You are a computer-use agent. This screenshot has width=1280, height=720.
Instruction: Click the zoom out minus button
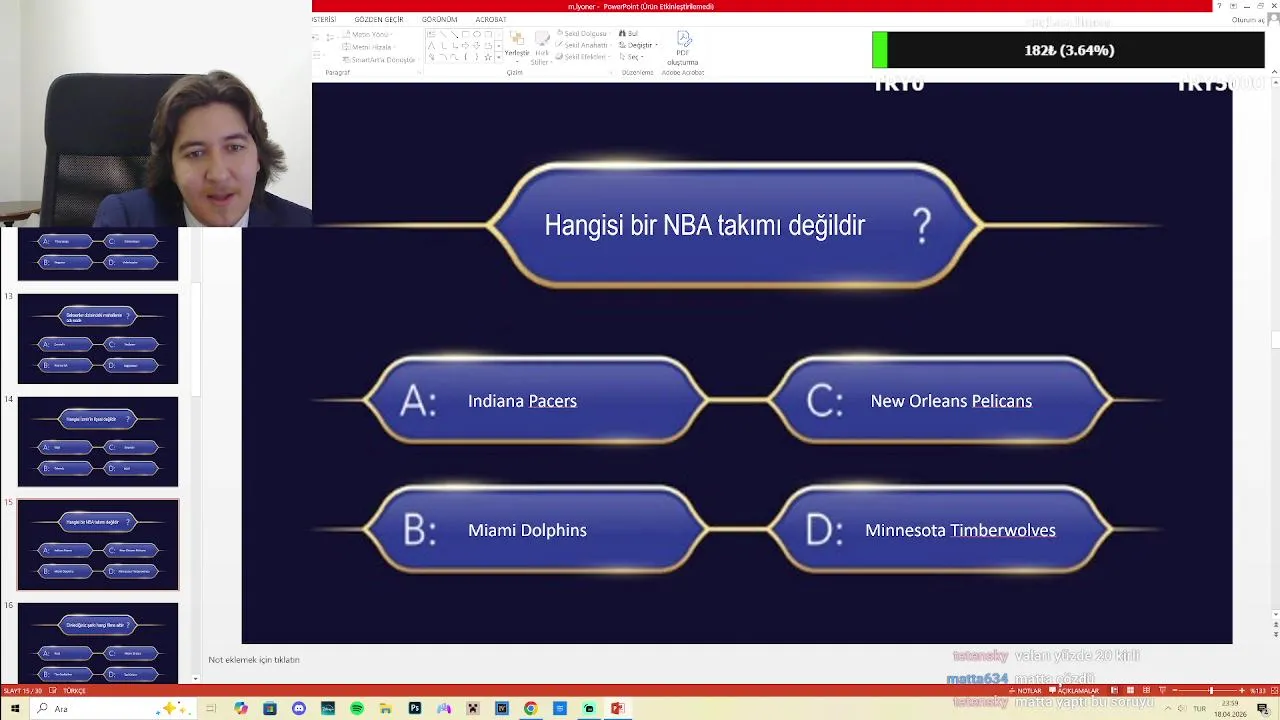(x=1175, y=690)
